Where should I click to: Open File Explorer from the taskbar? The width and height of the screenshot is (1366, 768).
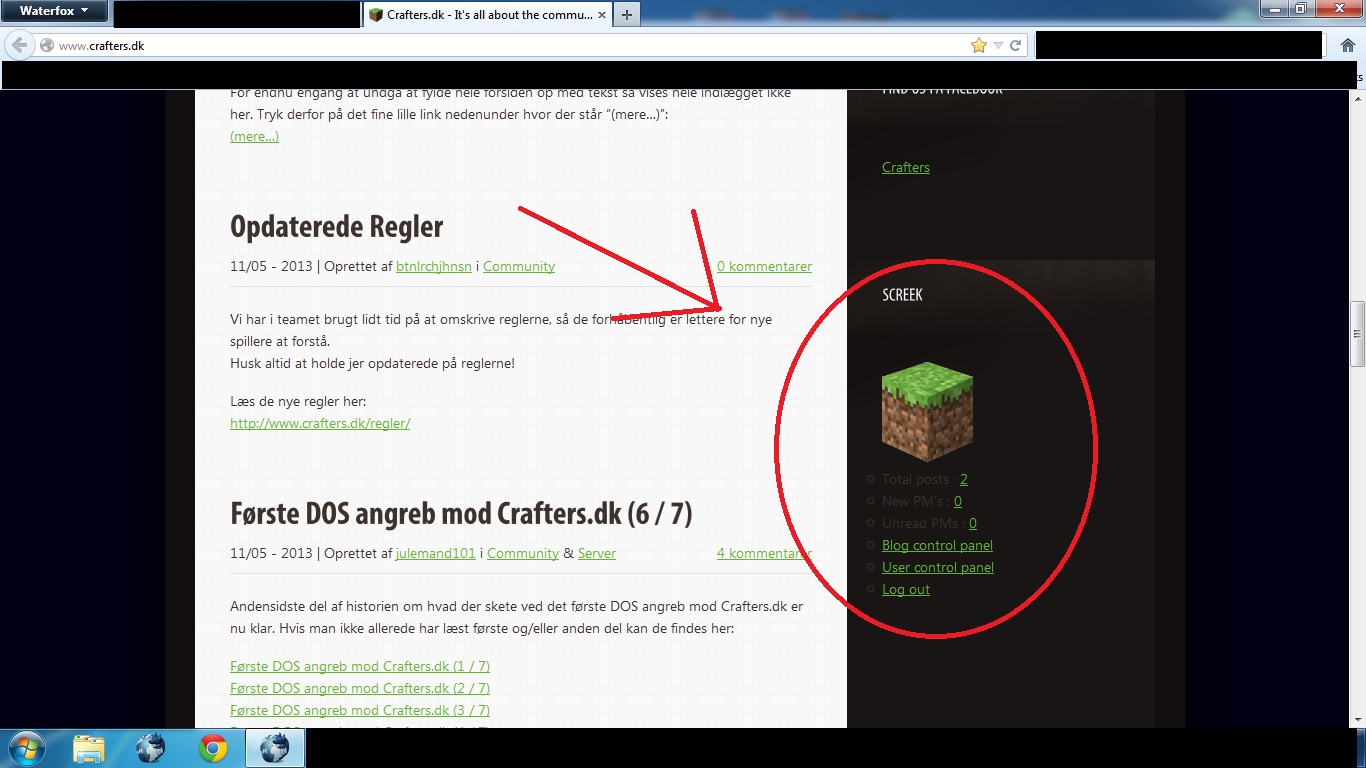[x=89, y=748]
